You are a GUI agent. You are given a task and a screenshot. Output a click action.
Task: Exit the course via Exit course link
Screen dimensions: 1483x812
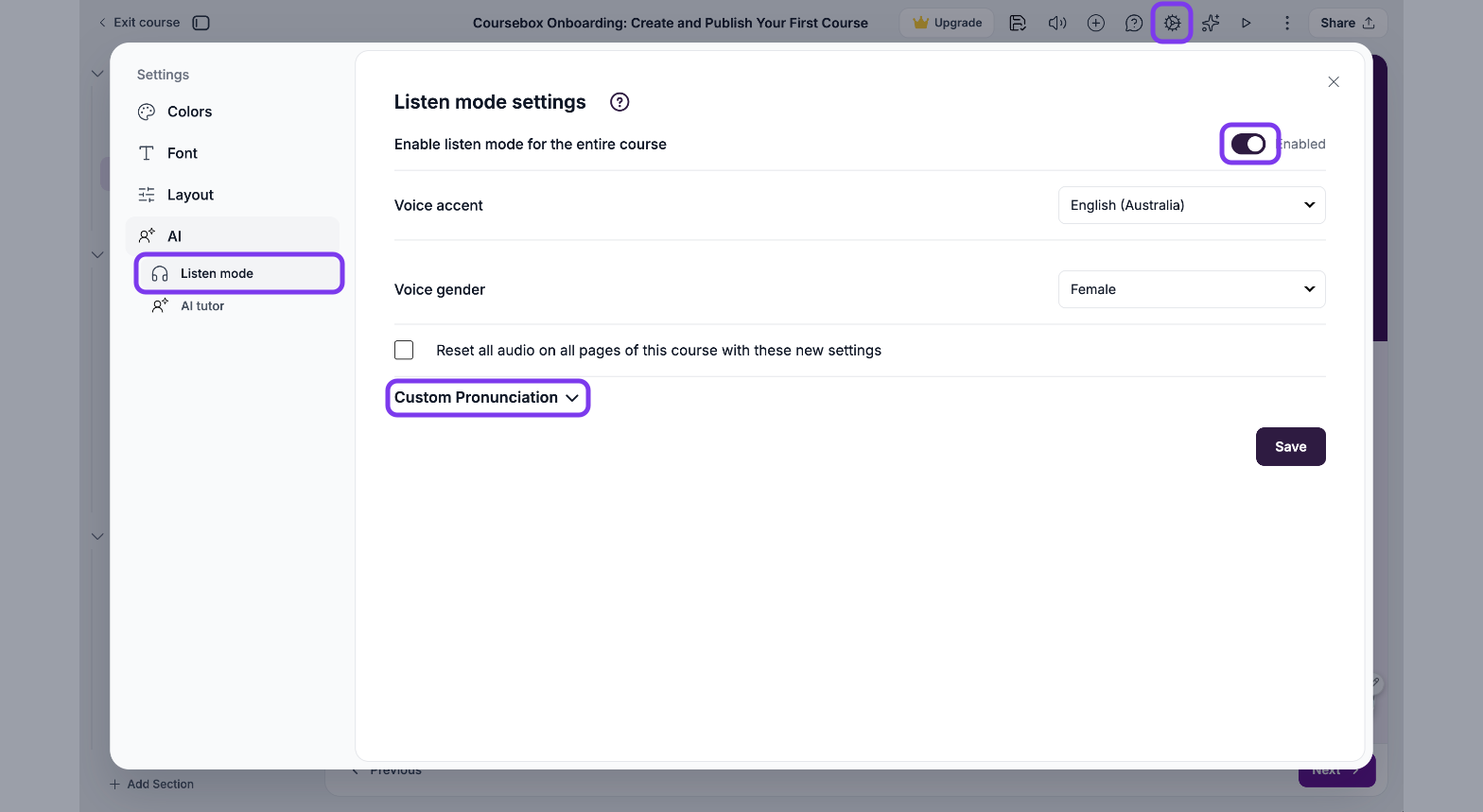click(138, 23)
